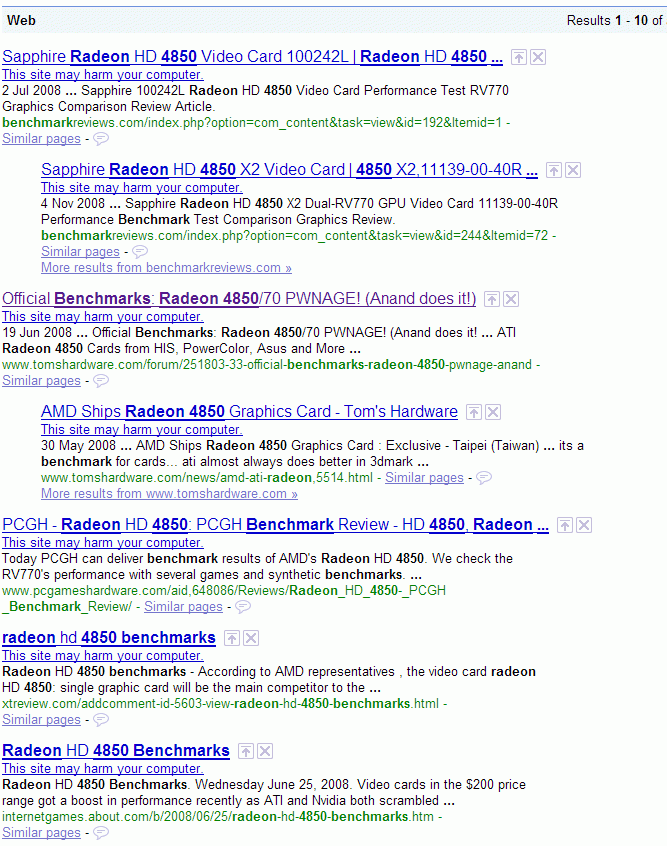This screenshot has height=846, width=667.
Task: Click snippet text dated 4 Nov 2008
Action: [x=300, y=212]
